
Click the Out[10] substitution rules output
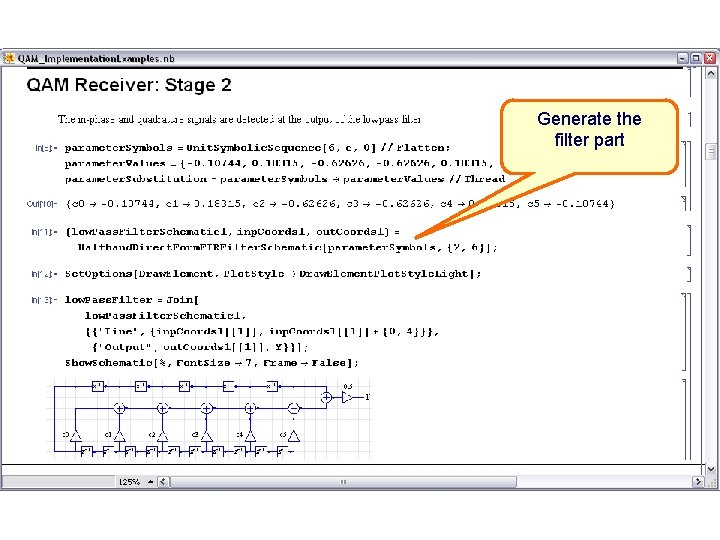click(x=340, y=203)
